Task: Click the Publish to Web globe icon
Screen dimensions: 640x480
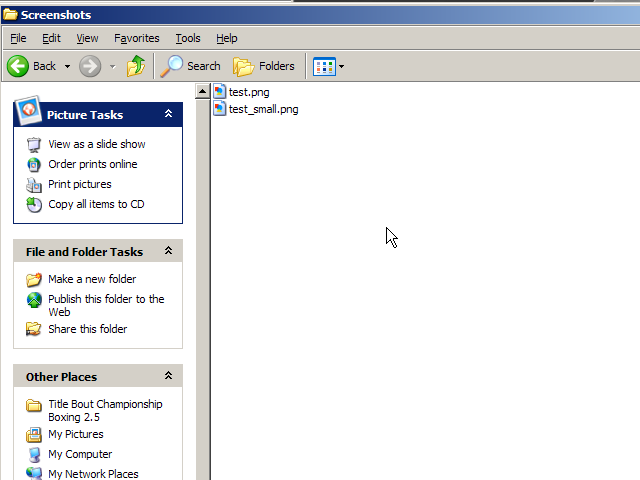Action: [x=34, y=300]
